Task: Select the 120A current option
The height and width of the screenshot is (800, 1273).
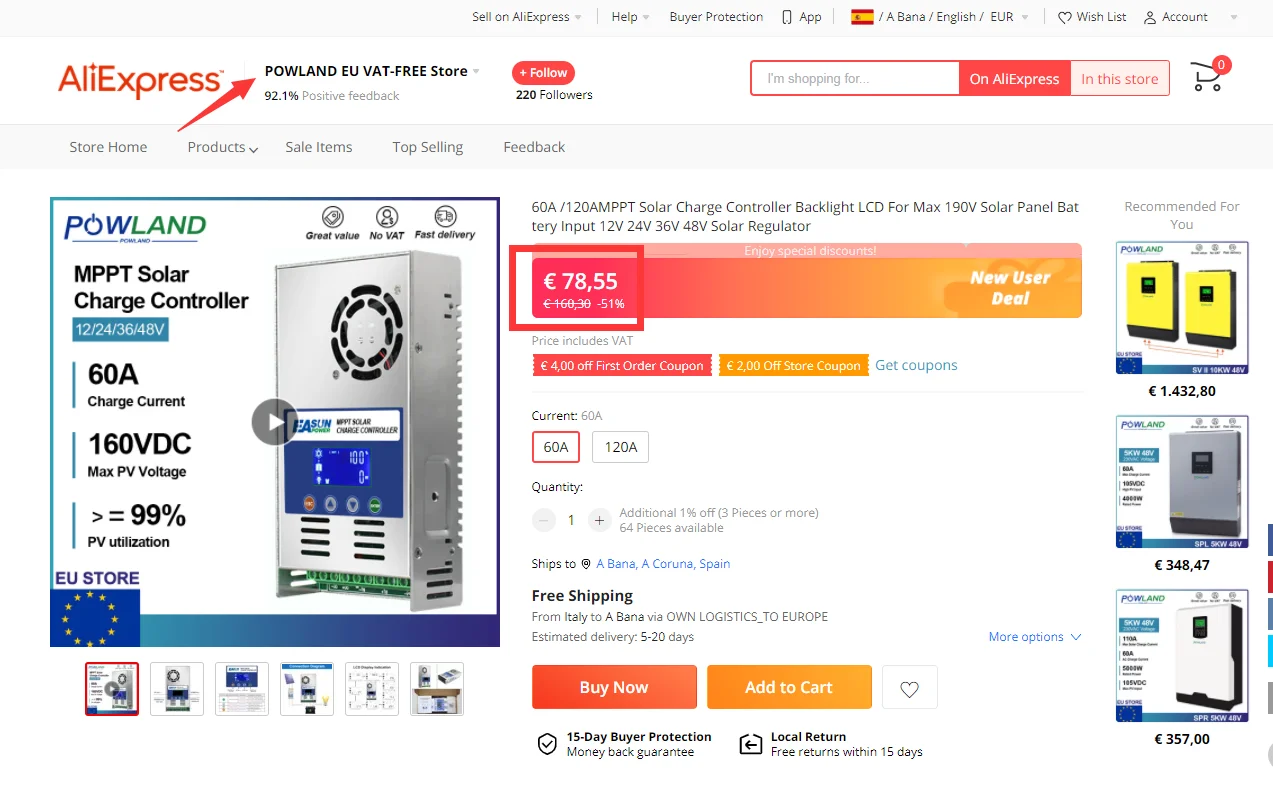Action: [620, 447]
